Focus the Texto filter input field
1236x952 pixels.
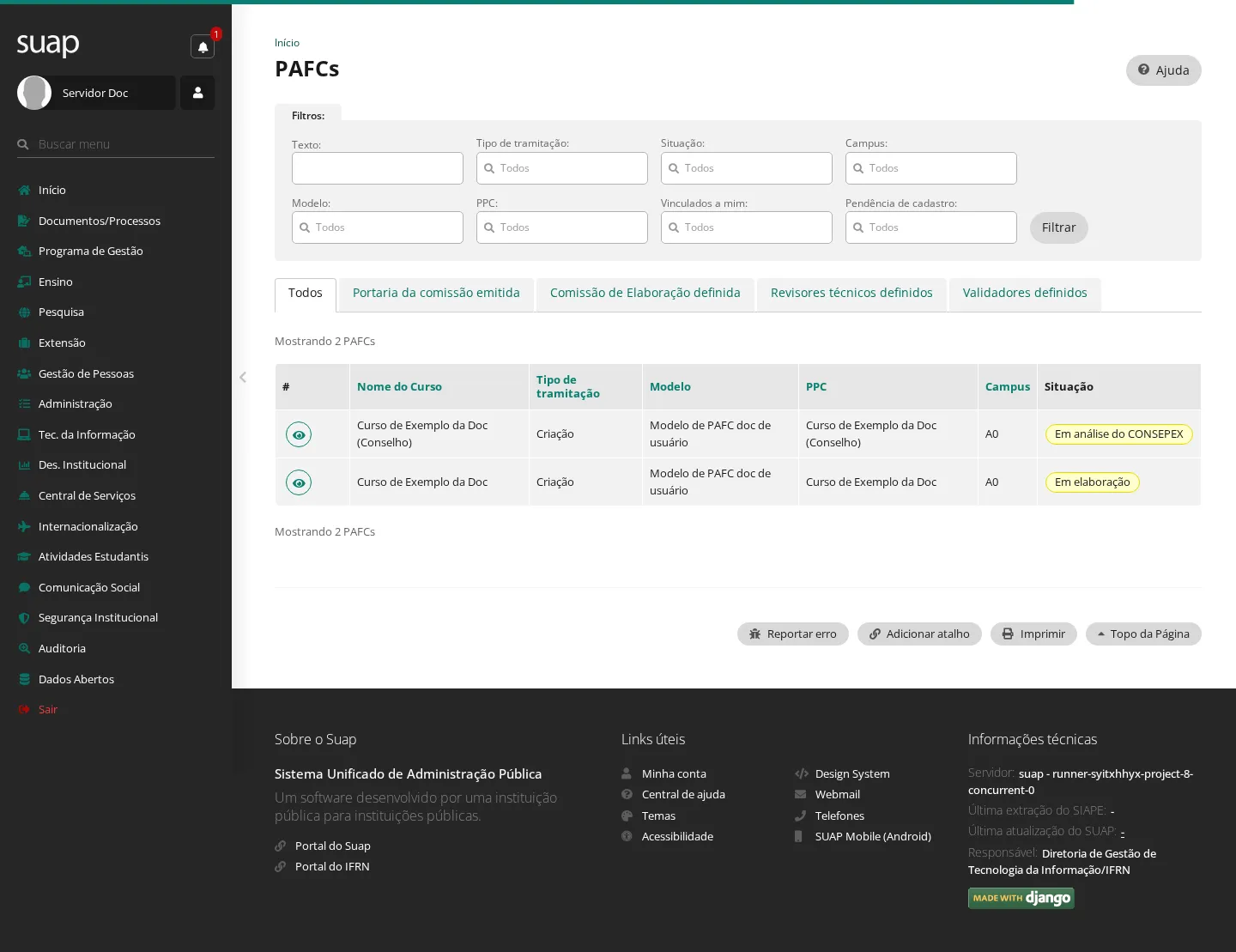[x=378, y=168]
